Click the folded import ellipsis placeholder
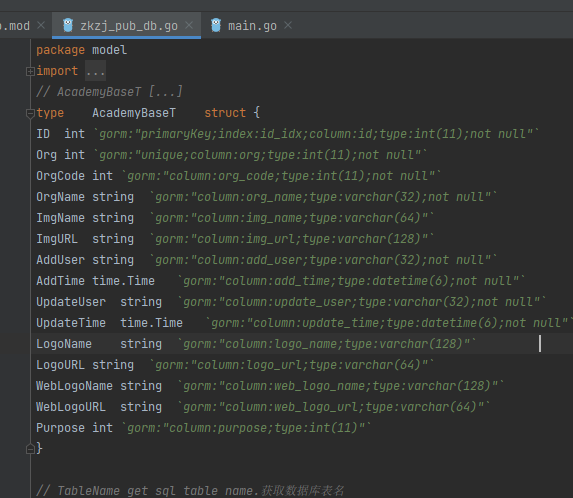 (95, 71)
